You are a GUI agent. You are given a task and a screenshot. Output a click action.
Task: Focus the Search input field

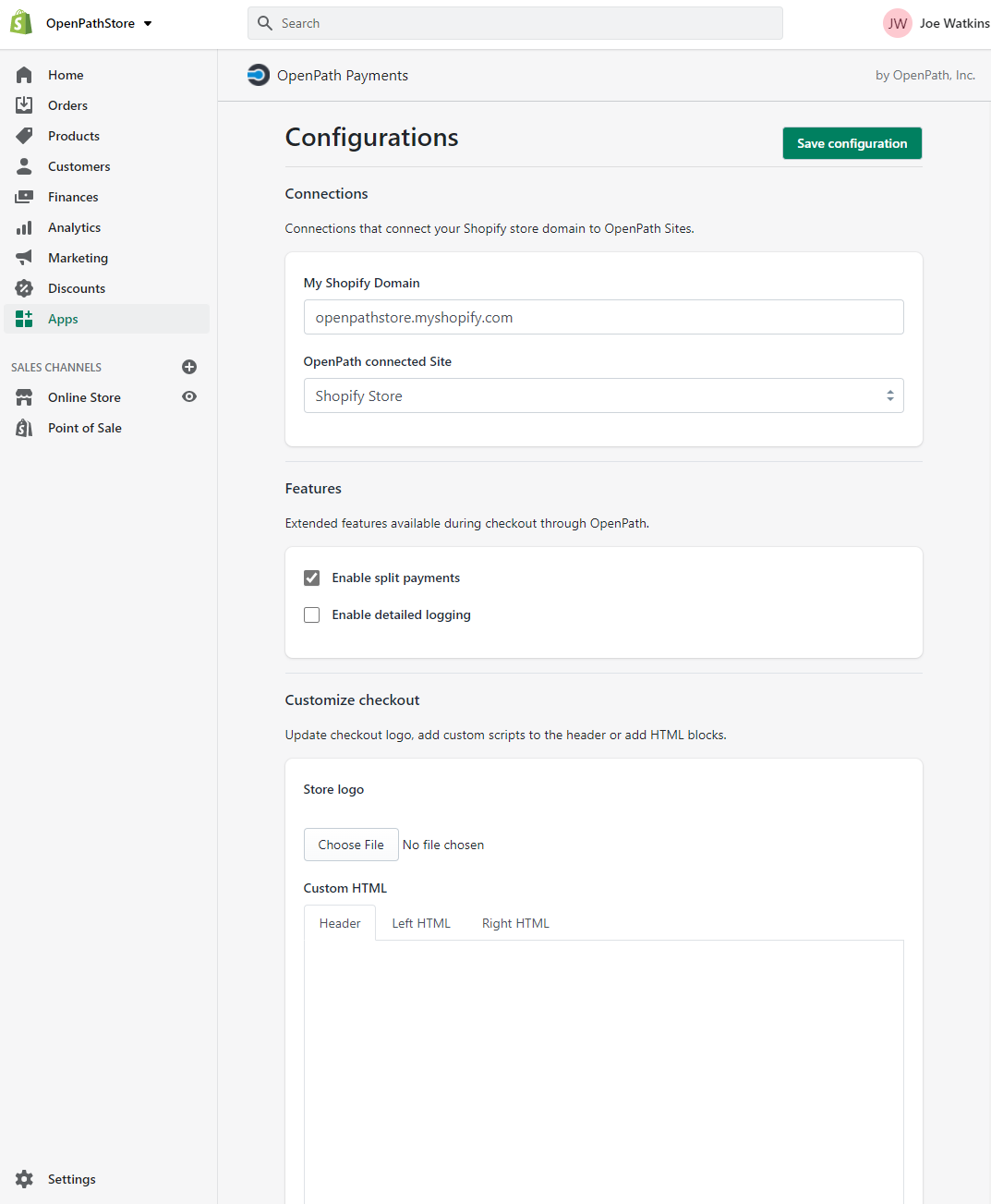[x=514, y=23]
